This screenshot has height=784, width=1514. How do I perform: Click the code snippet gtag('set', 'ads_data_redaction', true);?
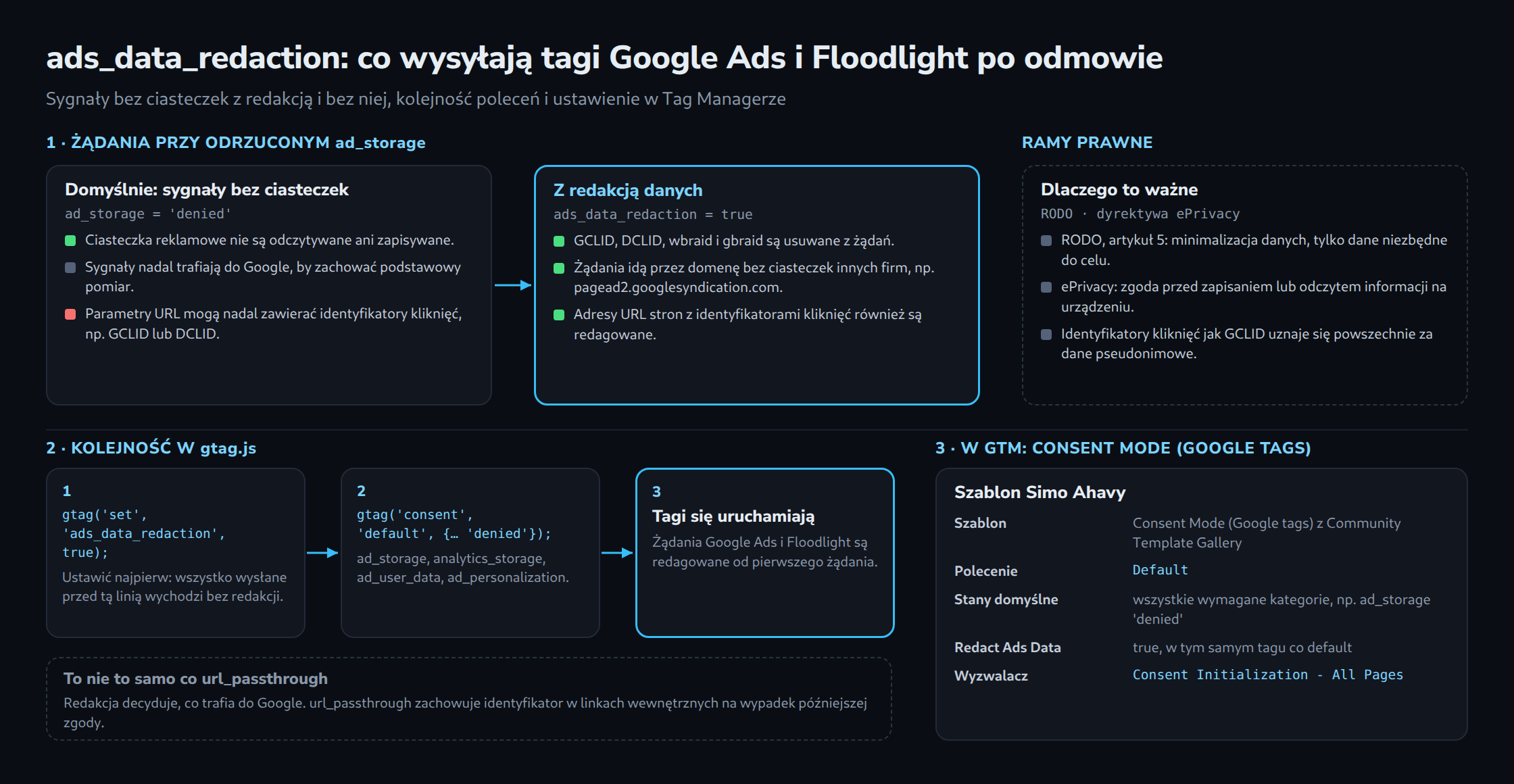point(143,534)
